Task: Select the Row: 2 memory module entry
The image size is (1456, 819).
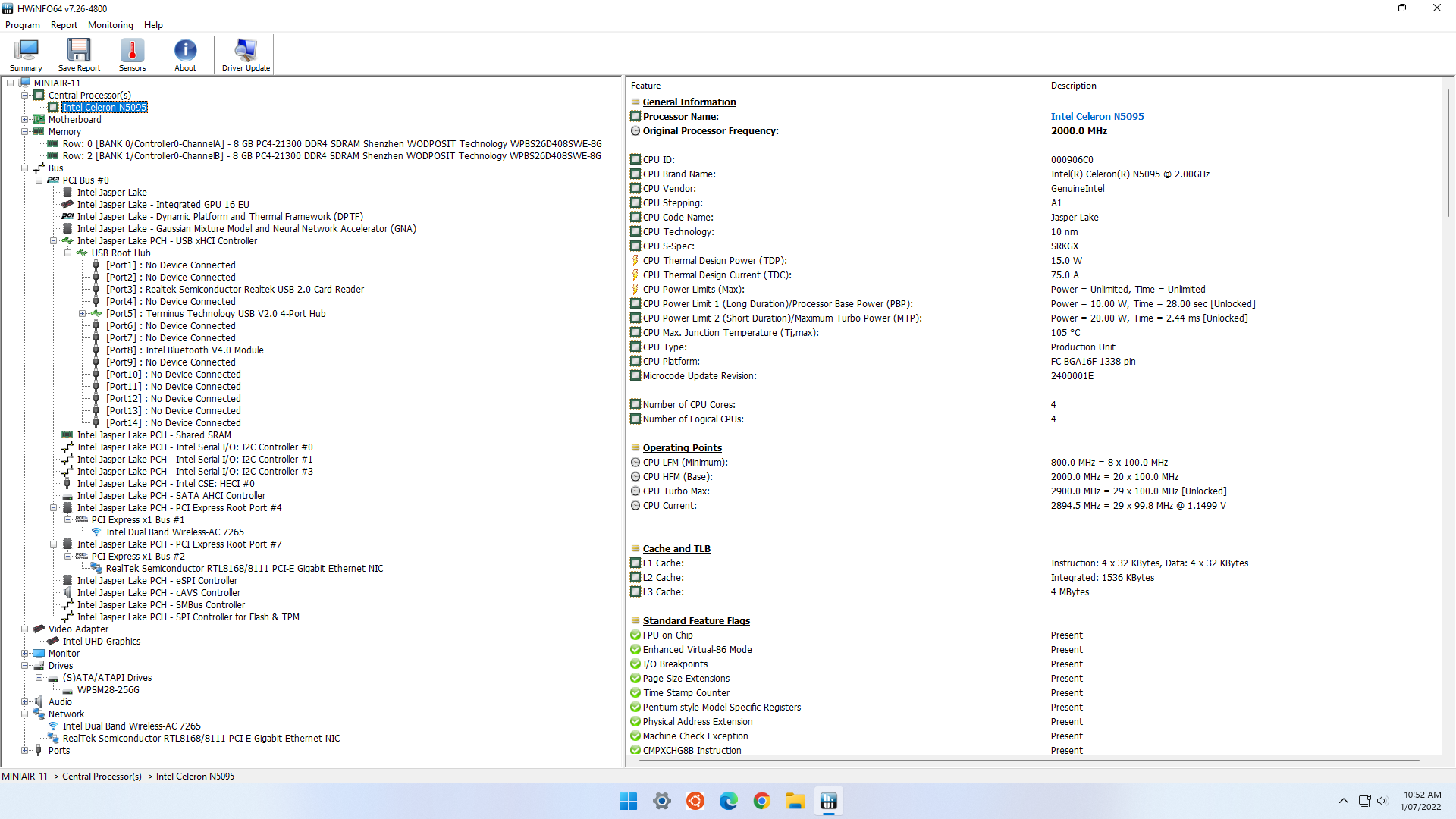Action: point(332,156)
